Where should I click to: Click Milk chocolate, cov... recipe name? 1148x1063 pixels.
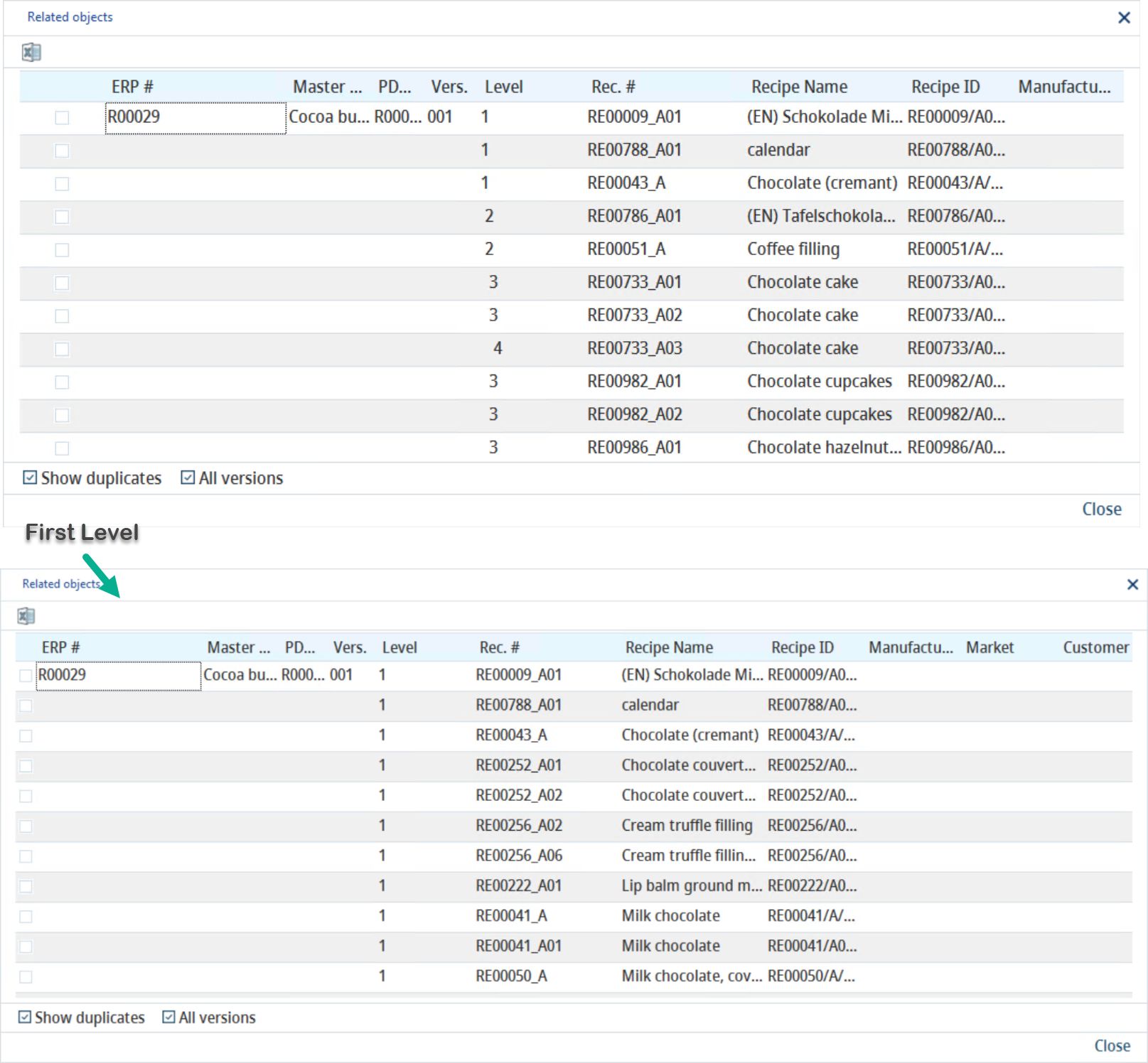pos(692,976)
